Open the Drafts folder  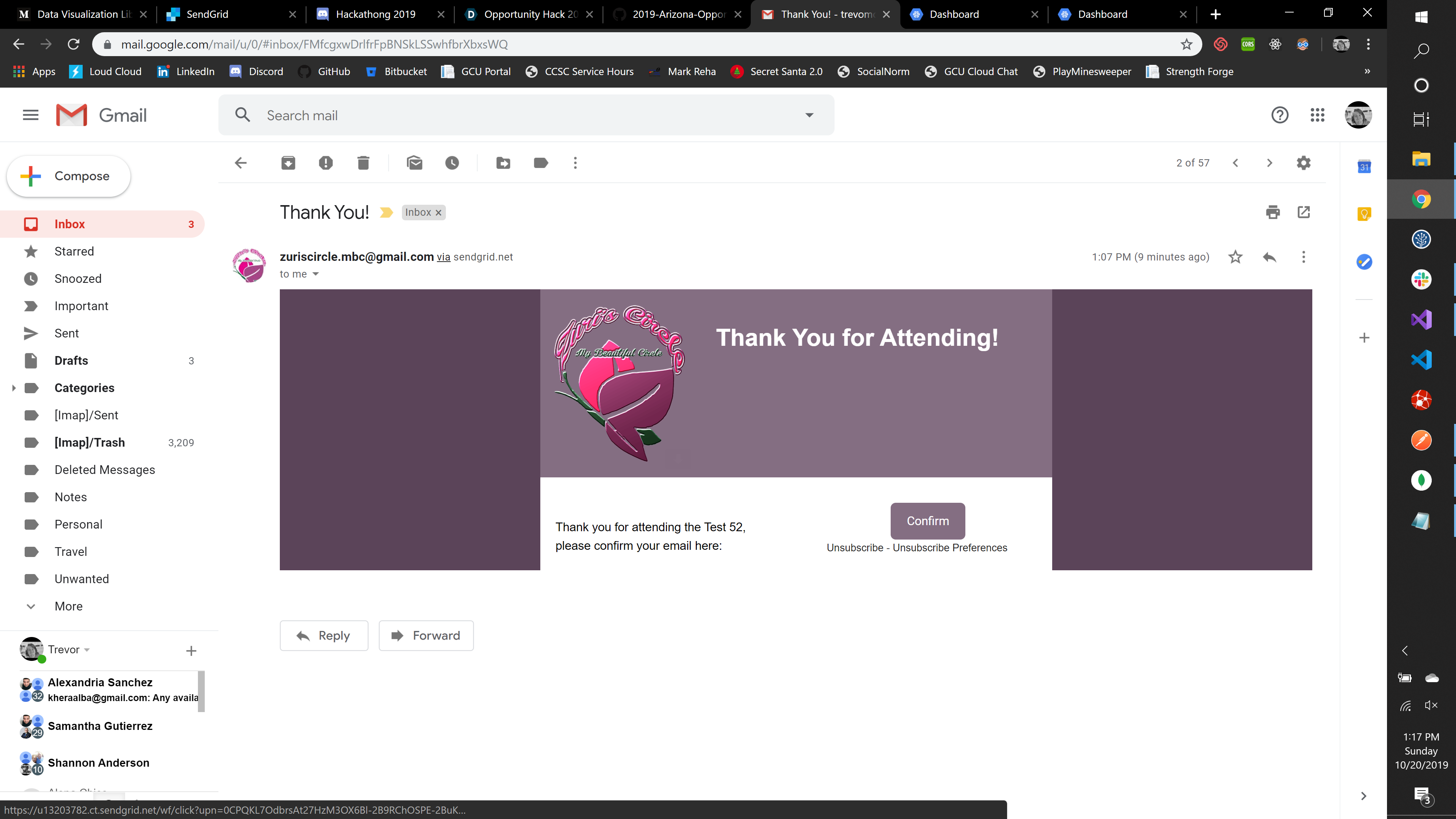pos(71,361)
